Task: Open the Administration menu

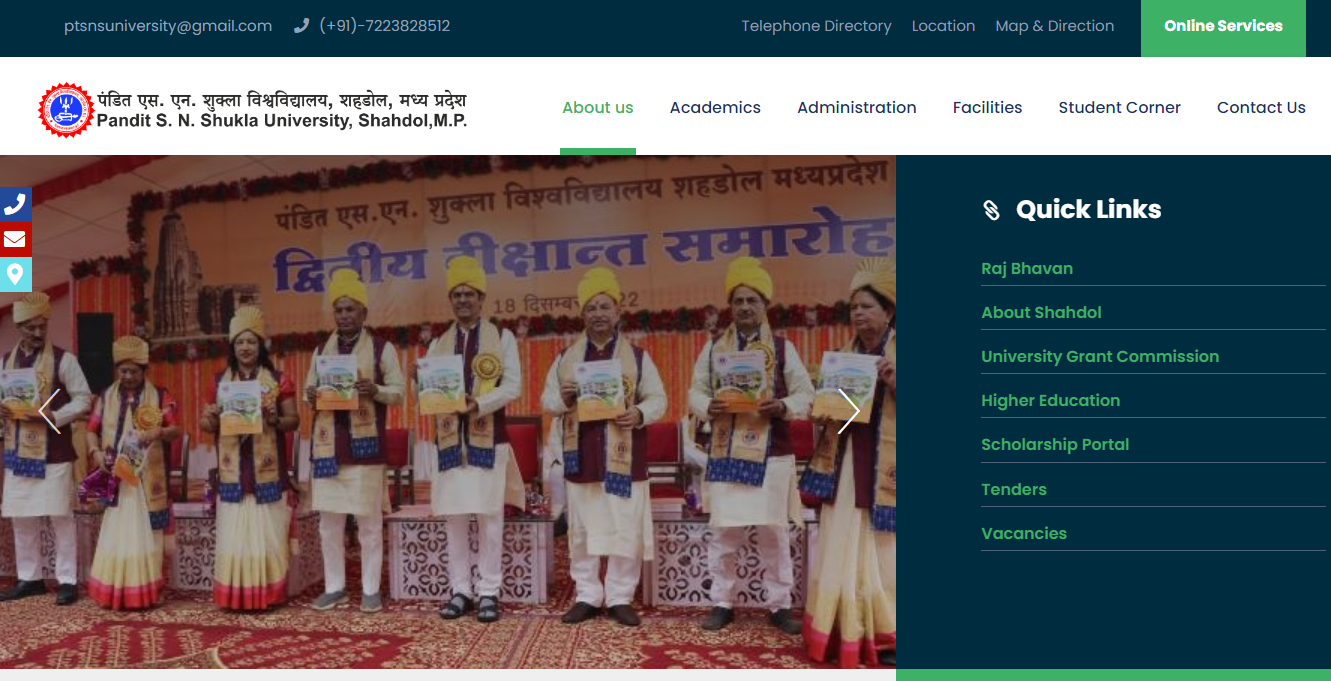Action: [857, 107]
